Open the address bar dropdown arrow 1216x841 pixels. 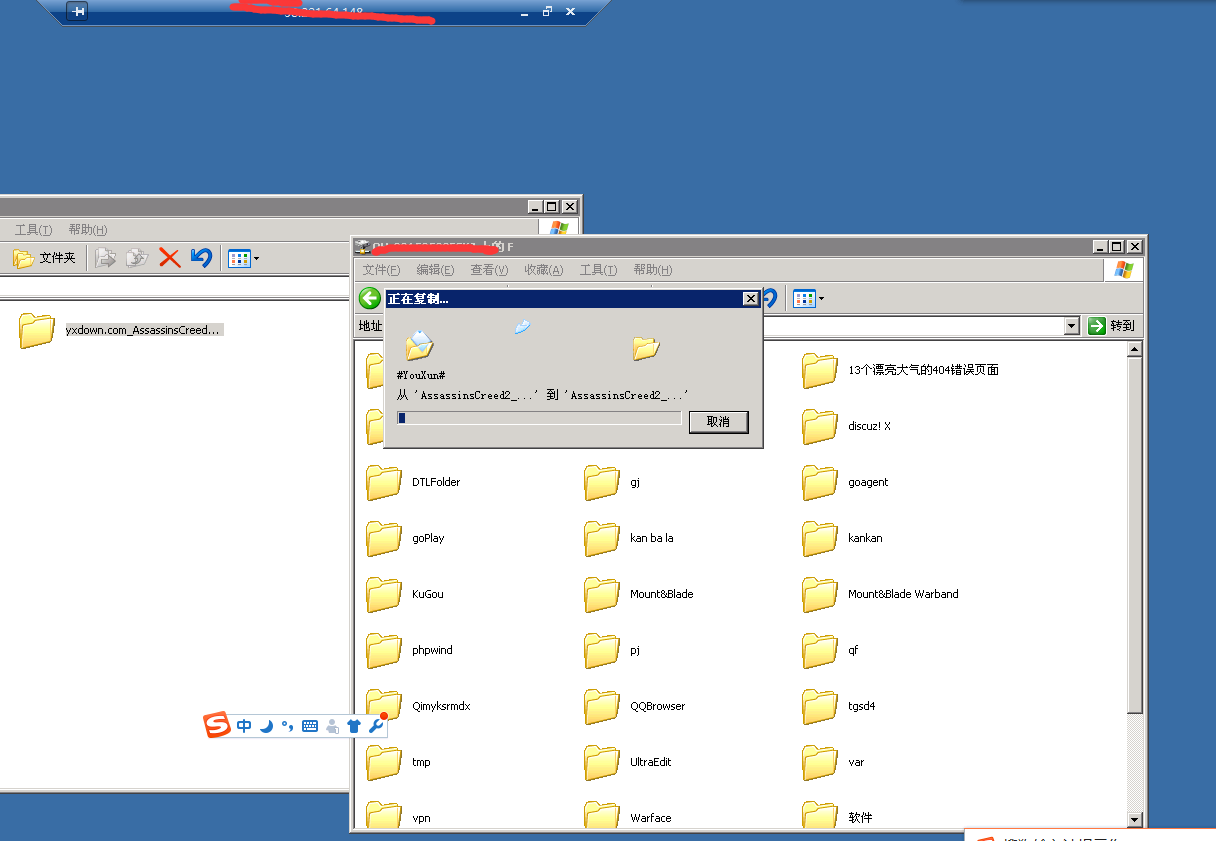(1072, 326)
